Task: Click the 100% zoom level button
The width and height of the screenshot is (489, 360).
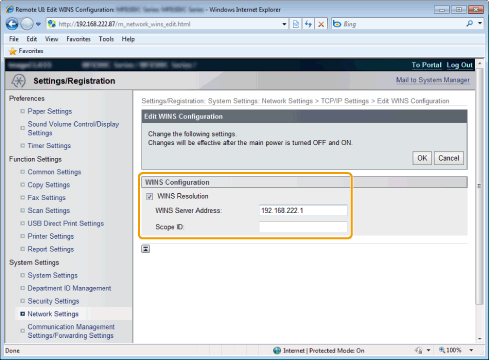Action: [450, 350]
